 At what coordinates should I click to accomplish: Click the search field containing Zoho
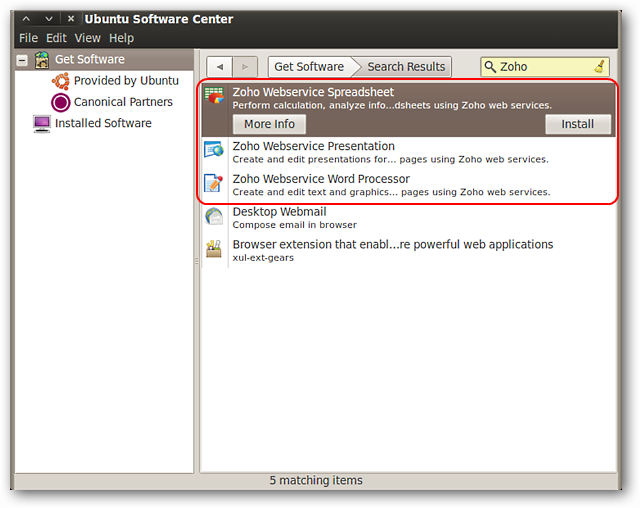tap(545, 67)
